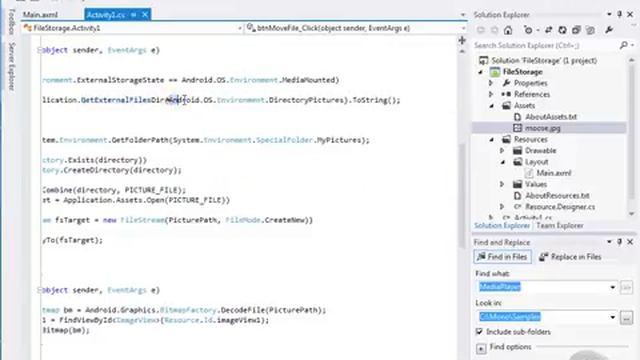The width and height of the screenshot is (640, 360).
Task: Click the References node icon
Action: click(506, 94)
